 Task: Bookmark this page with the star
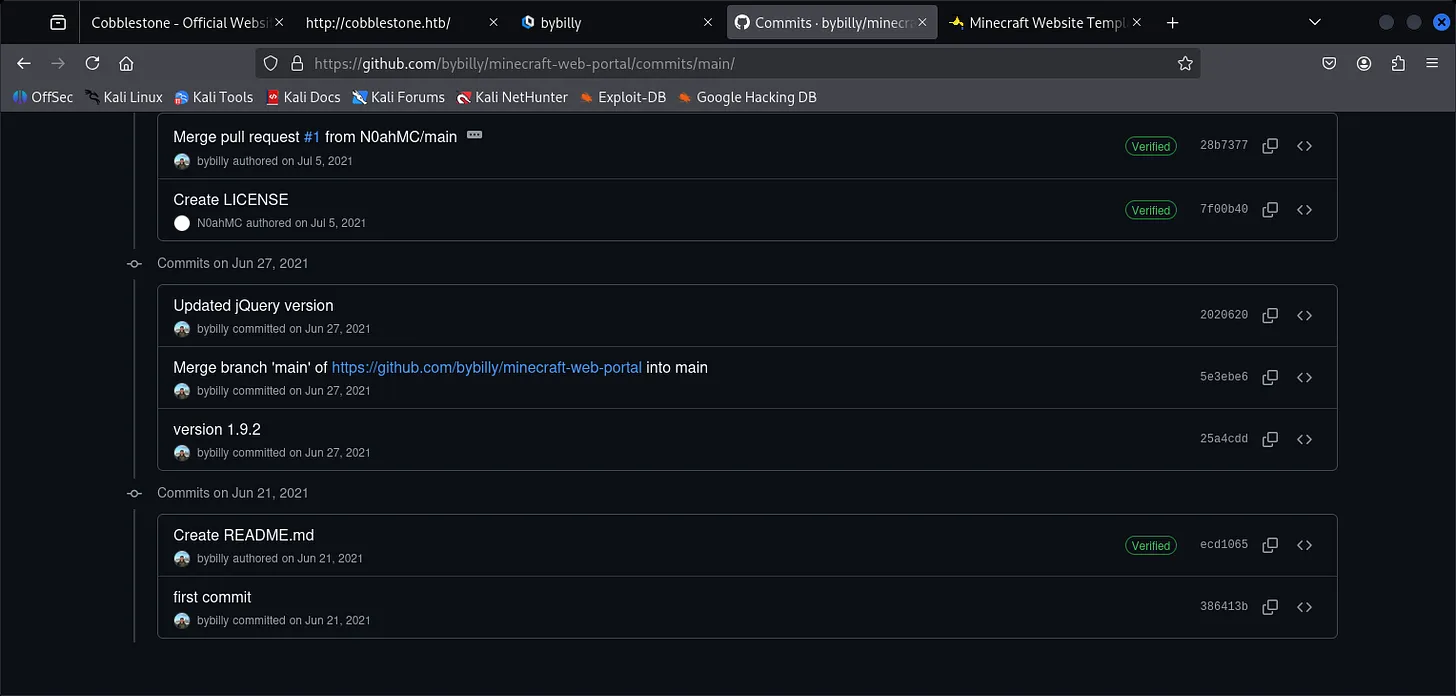click(x=1185, y=63)
